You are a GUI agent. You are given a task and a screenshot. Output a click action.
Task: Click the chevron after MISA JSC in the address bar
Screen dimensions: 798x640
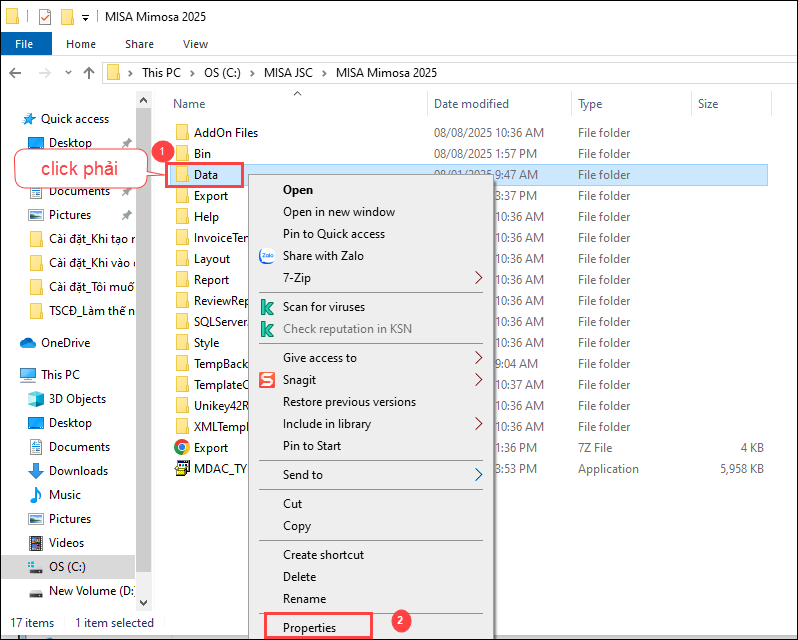click(x=324, y=73)
